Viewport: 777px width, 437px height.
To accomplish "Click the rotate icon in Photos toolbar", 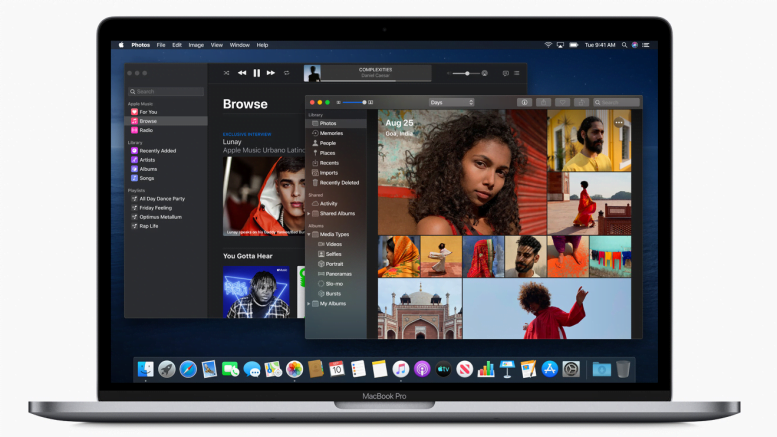I will [x=580, y=102].
